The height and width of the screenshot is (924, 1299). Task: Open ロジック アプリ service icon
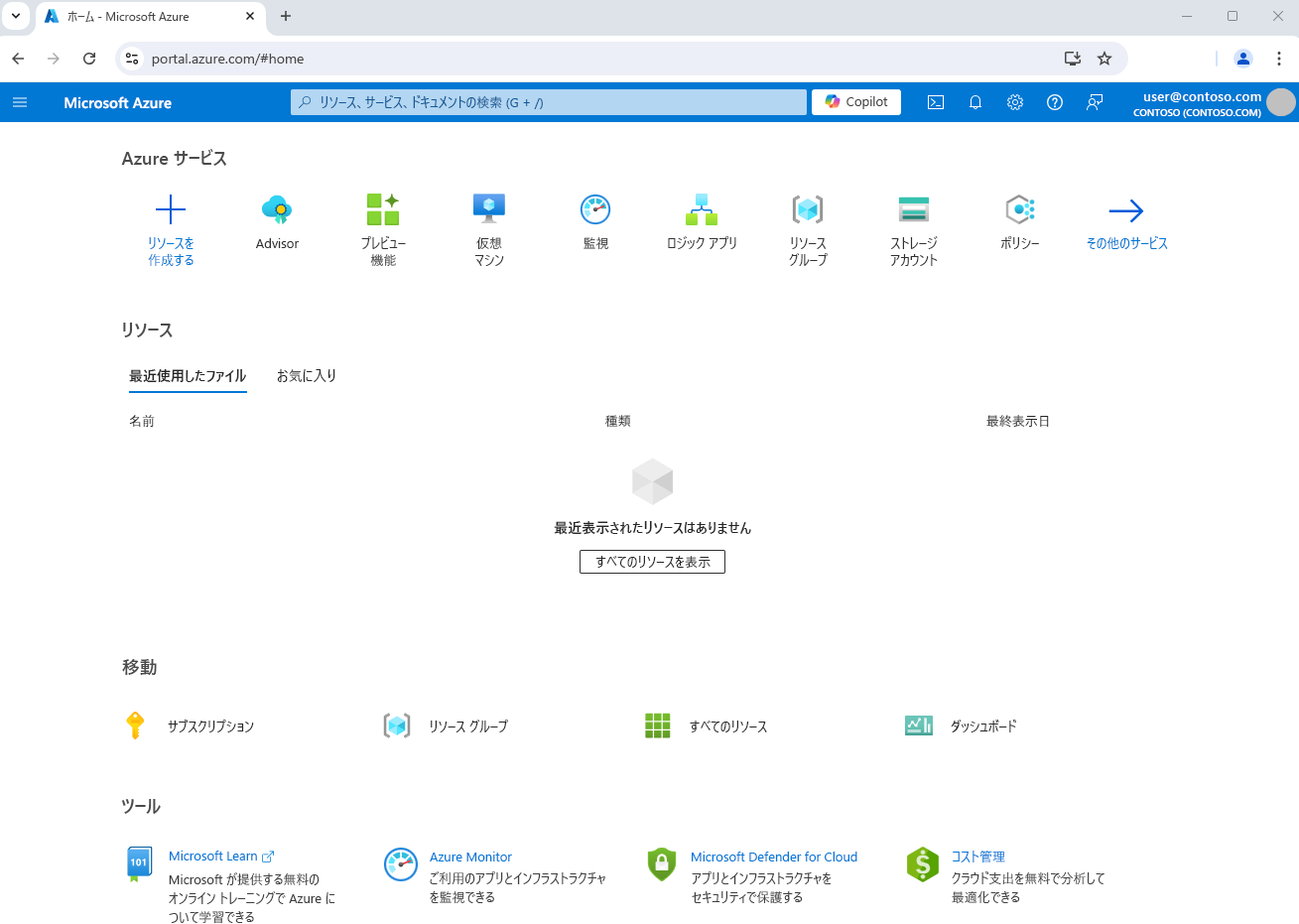coord(702,209)
